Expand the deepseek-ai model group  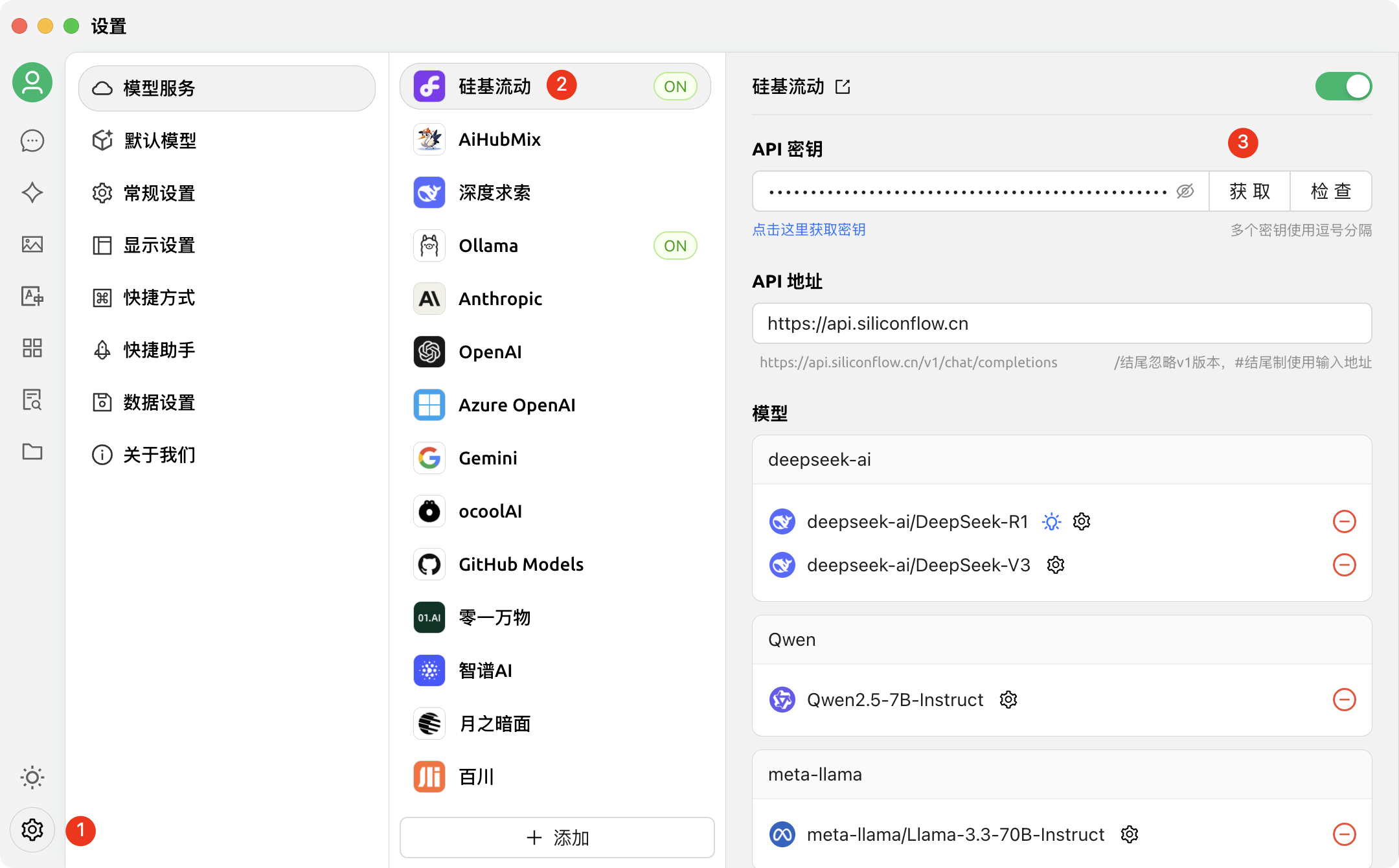pos(1061,459)
